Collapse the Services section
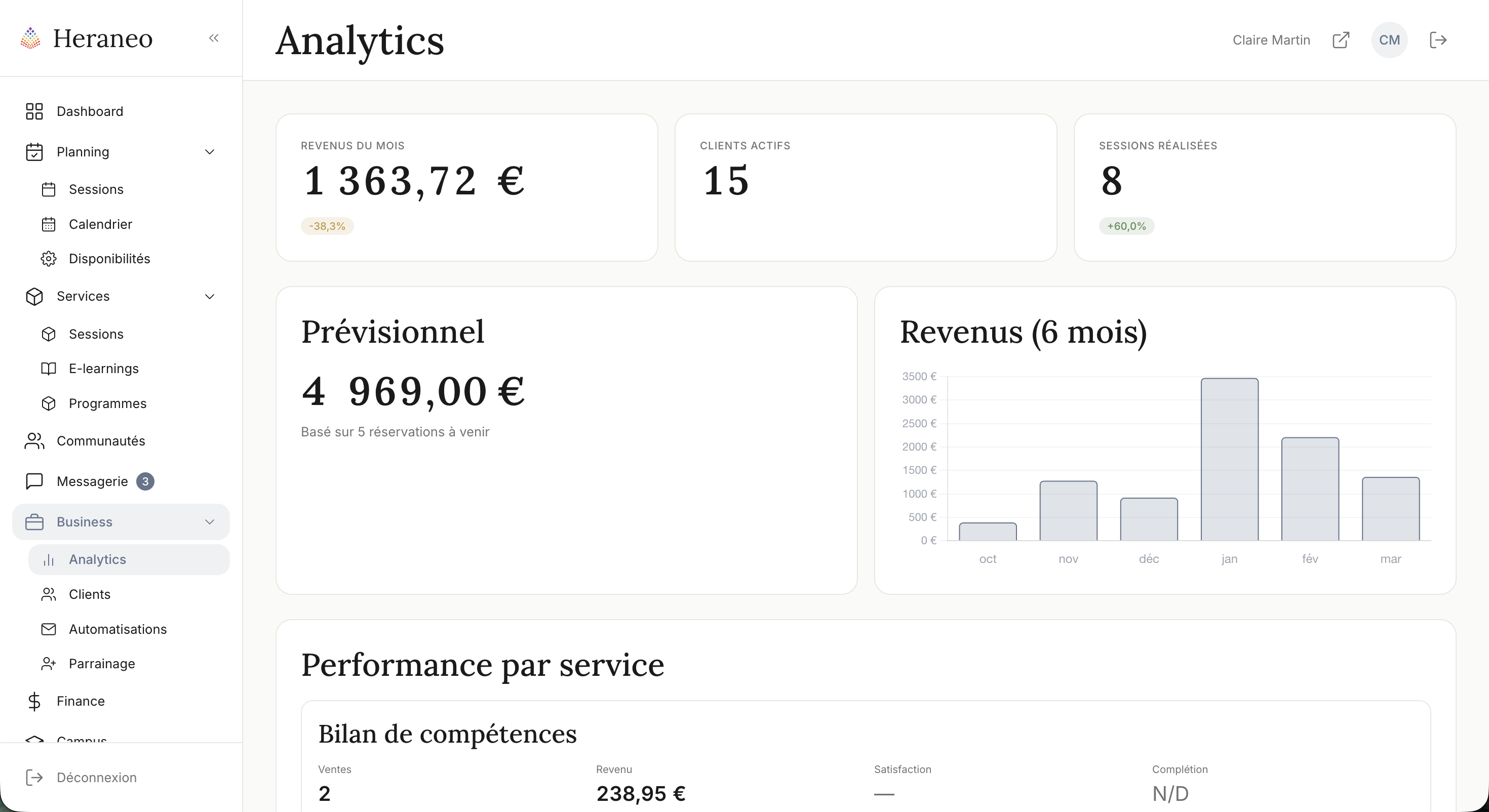The image size is (1489, 812). pyautogui.click(x=210, y=297)
